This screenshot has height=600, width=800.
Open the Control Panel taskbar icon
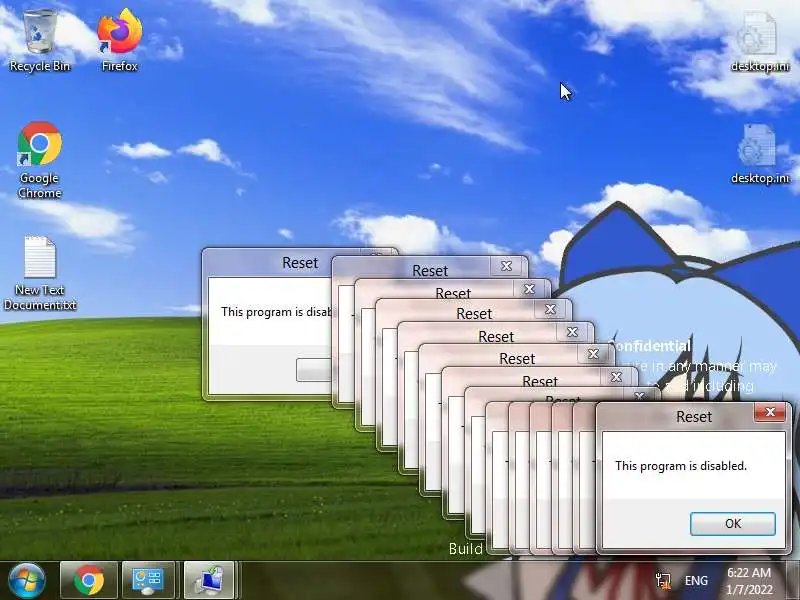(148, 581)
